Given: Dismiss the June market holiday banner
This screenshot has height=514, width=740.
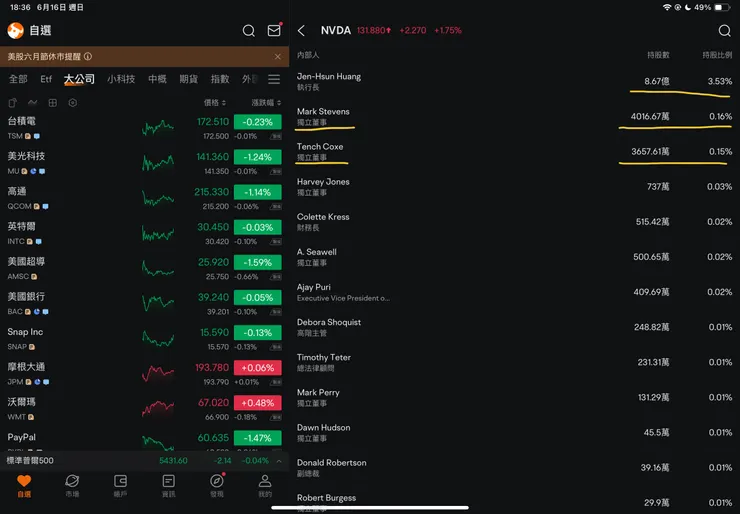Looking at the screenshot, I should point(278,57).
